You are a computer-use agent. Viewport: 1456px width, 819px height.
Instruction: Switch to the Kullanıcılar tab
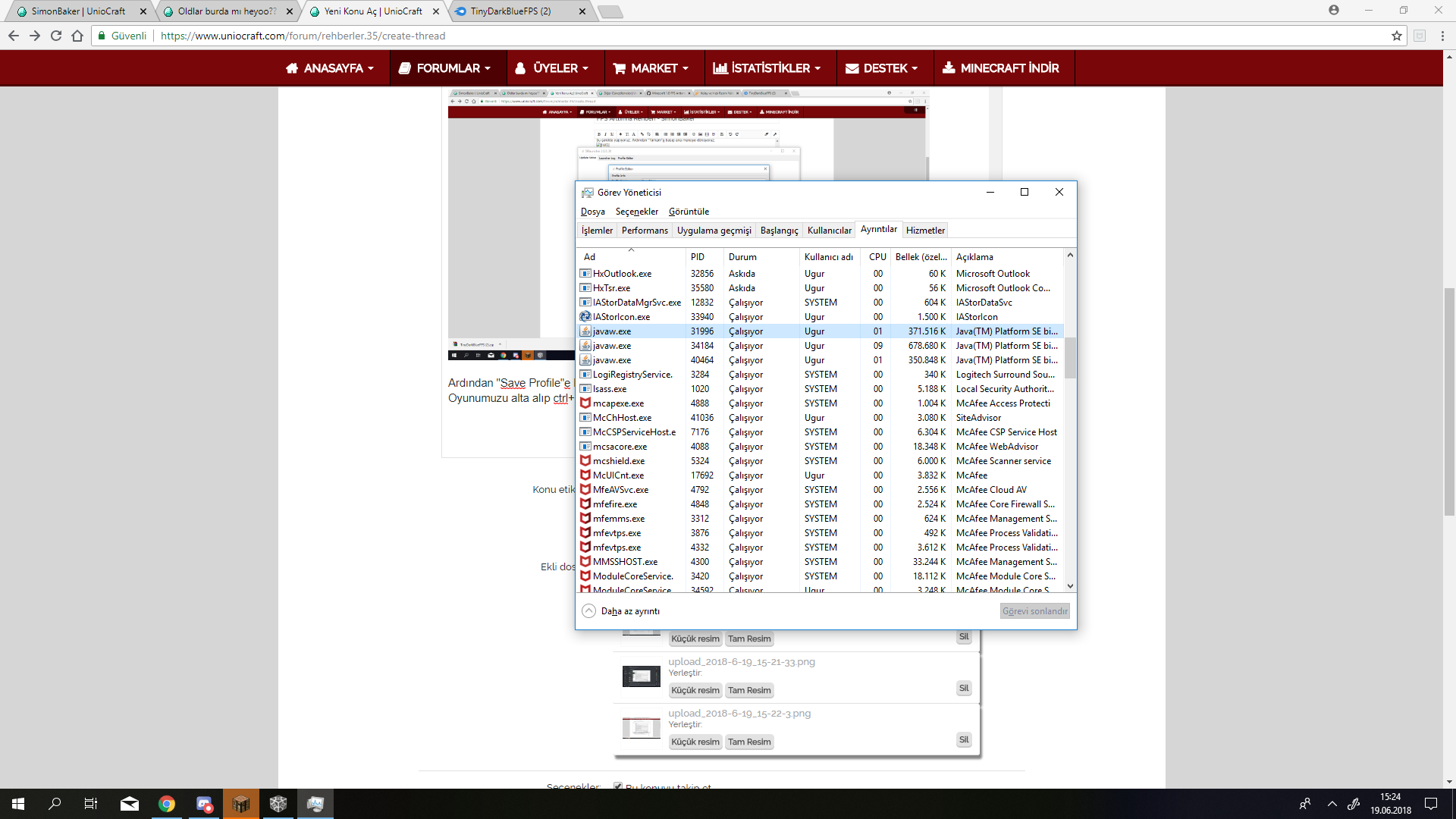(829, 231)
